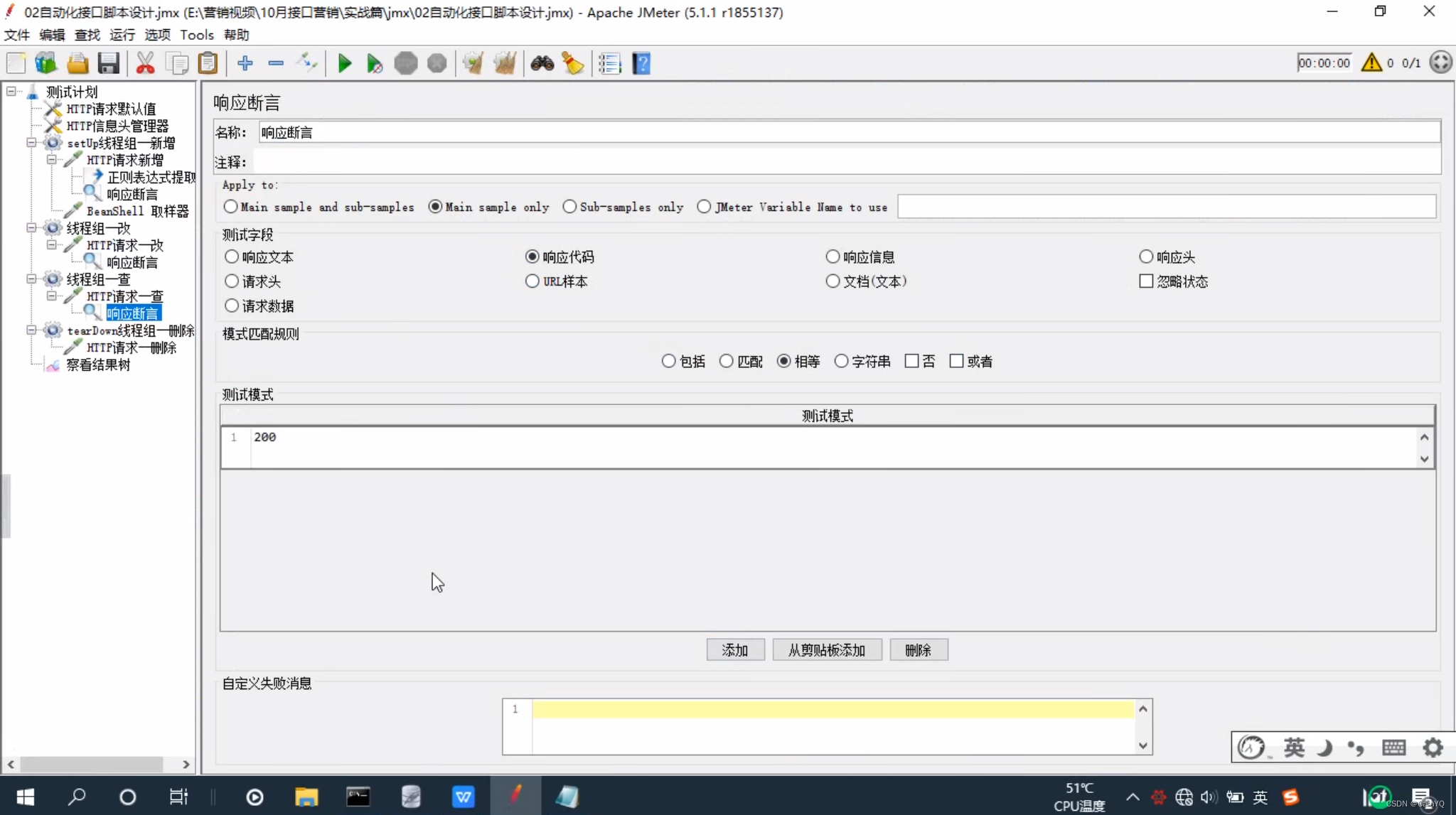Click the Help question mark icon
1456x815 pixels.
(641, 63)
